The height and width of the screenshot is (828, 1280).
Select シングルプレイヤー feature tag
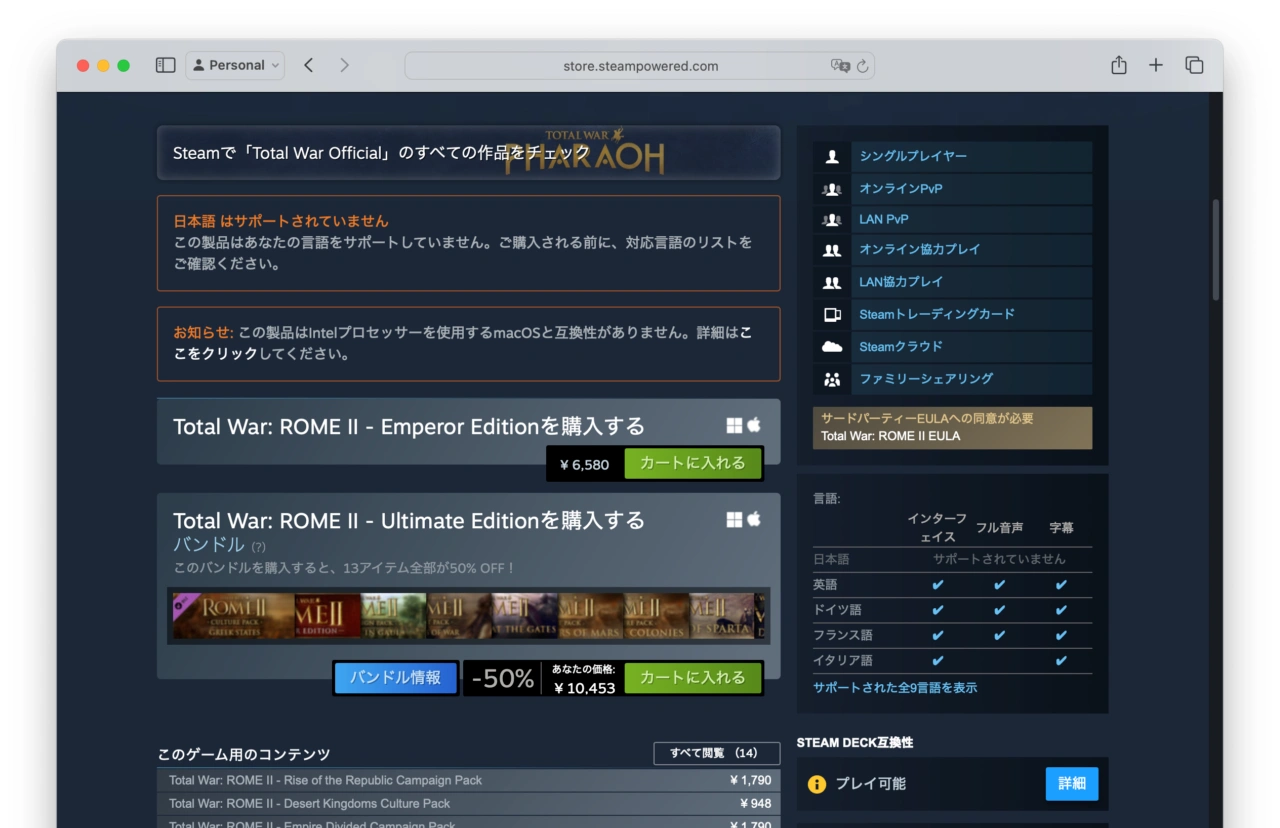click(912, 156)
